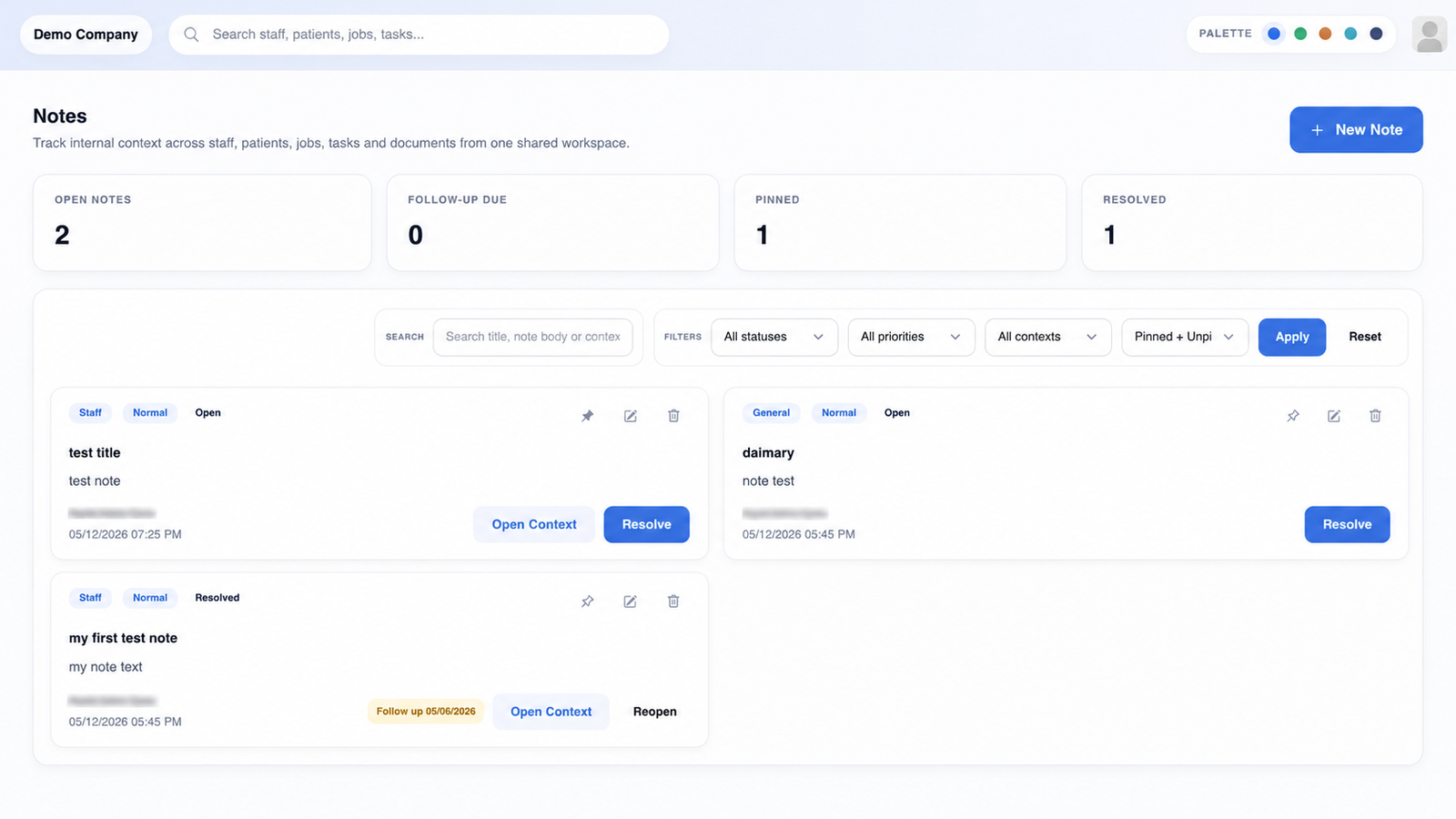Click the "test title" heading
Image resolution: width=1456 pixels, height=819 pixels.
95,453
